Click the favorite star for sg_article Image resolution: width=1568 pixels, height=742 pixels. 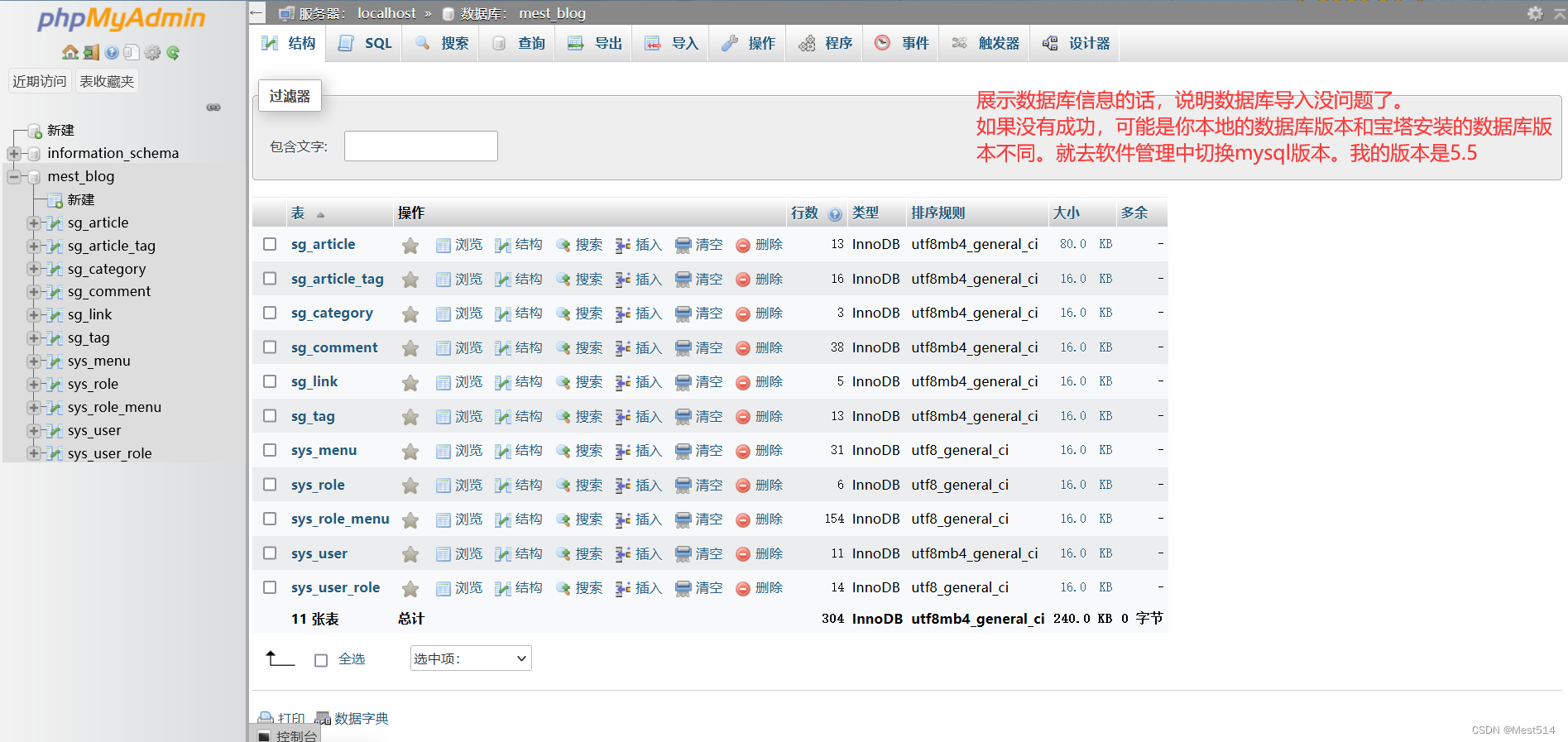click(410, 246)
